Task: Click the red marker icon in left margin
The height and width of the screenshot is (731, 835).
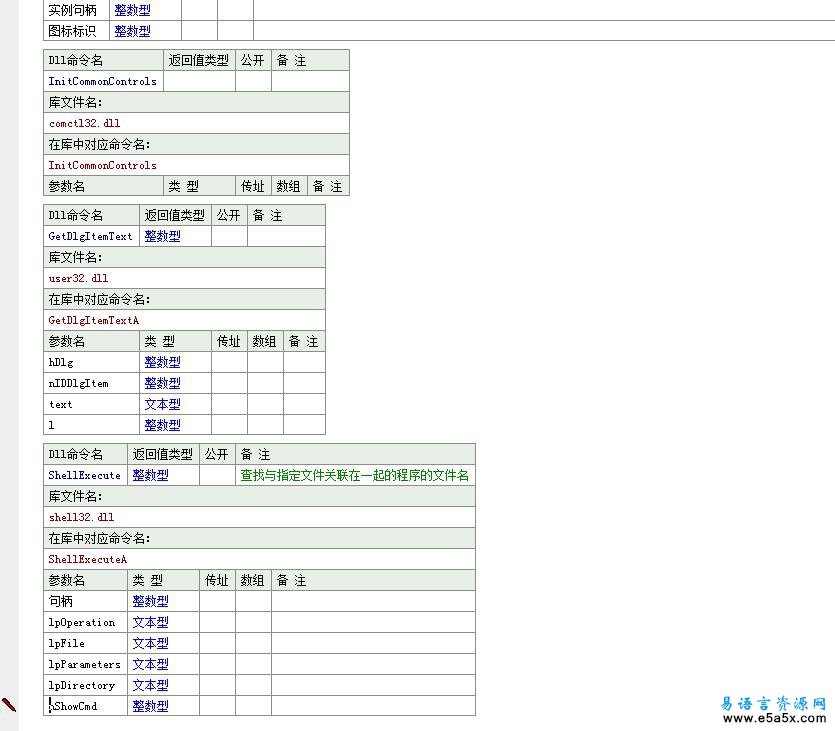Action: (9, 705)
